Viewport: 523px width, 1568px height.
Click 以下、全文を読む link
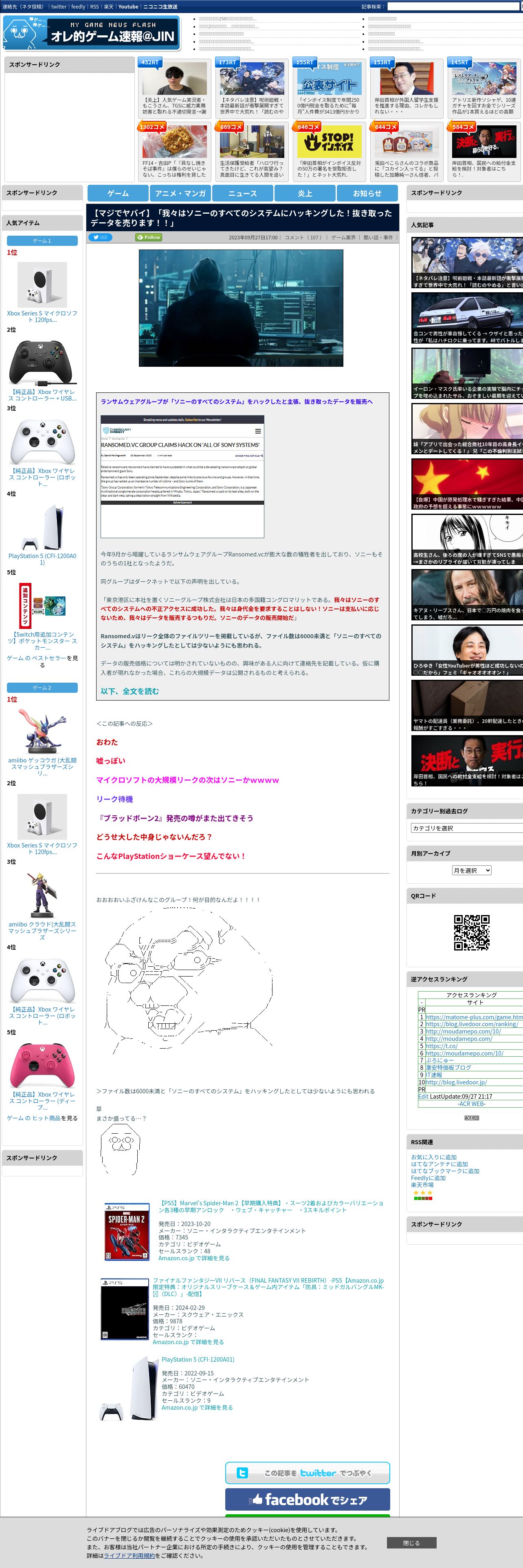pyautogui.click(x=130, y=691)
